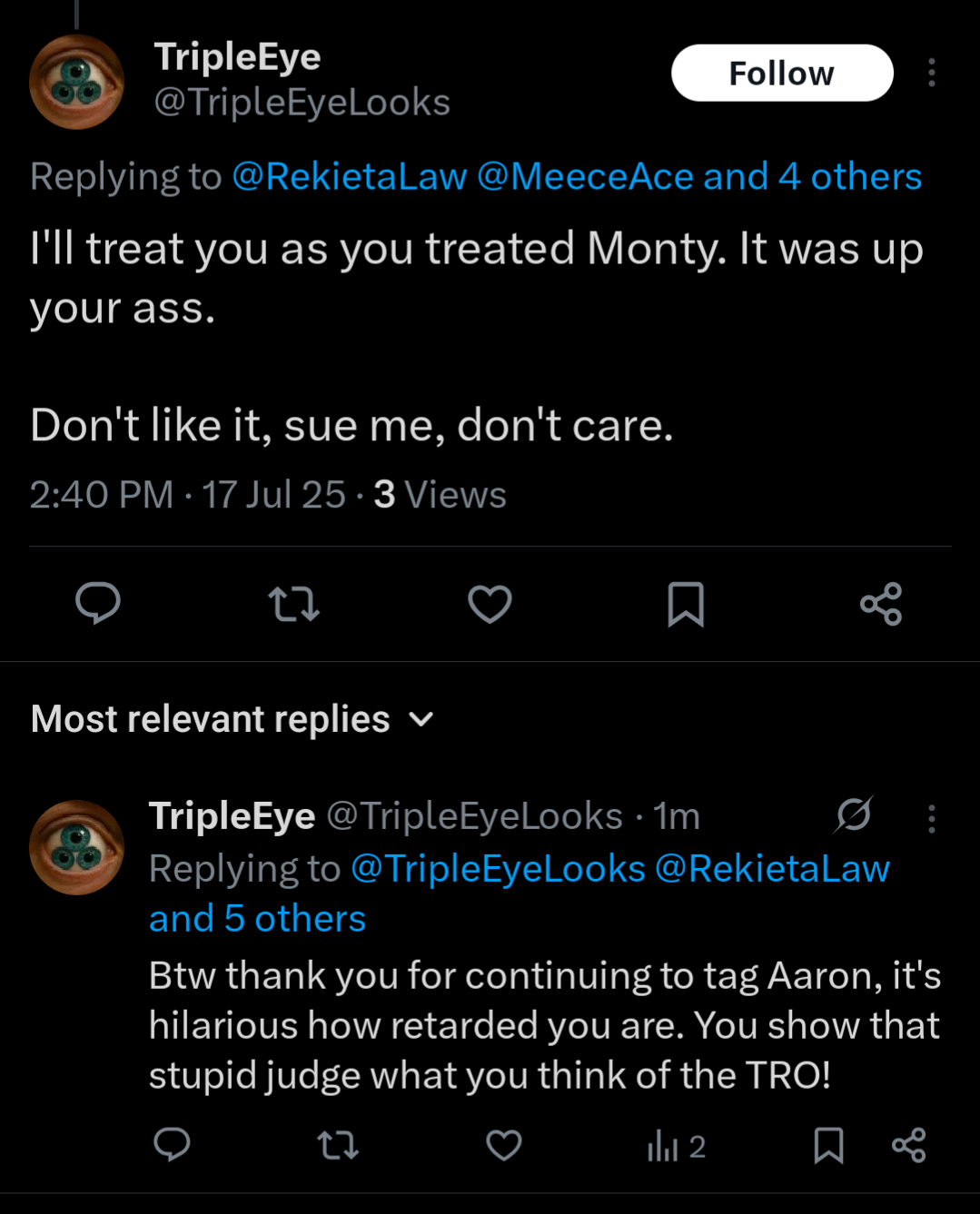This screenshot has width=980, height=1214.
Task: Bookmark the main post
Action: coord(686,604)
